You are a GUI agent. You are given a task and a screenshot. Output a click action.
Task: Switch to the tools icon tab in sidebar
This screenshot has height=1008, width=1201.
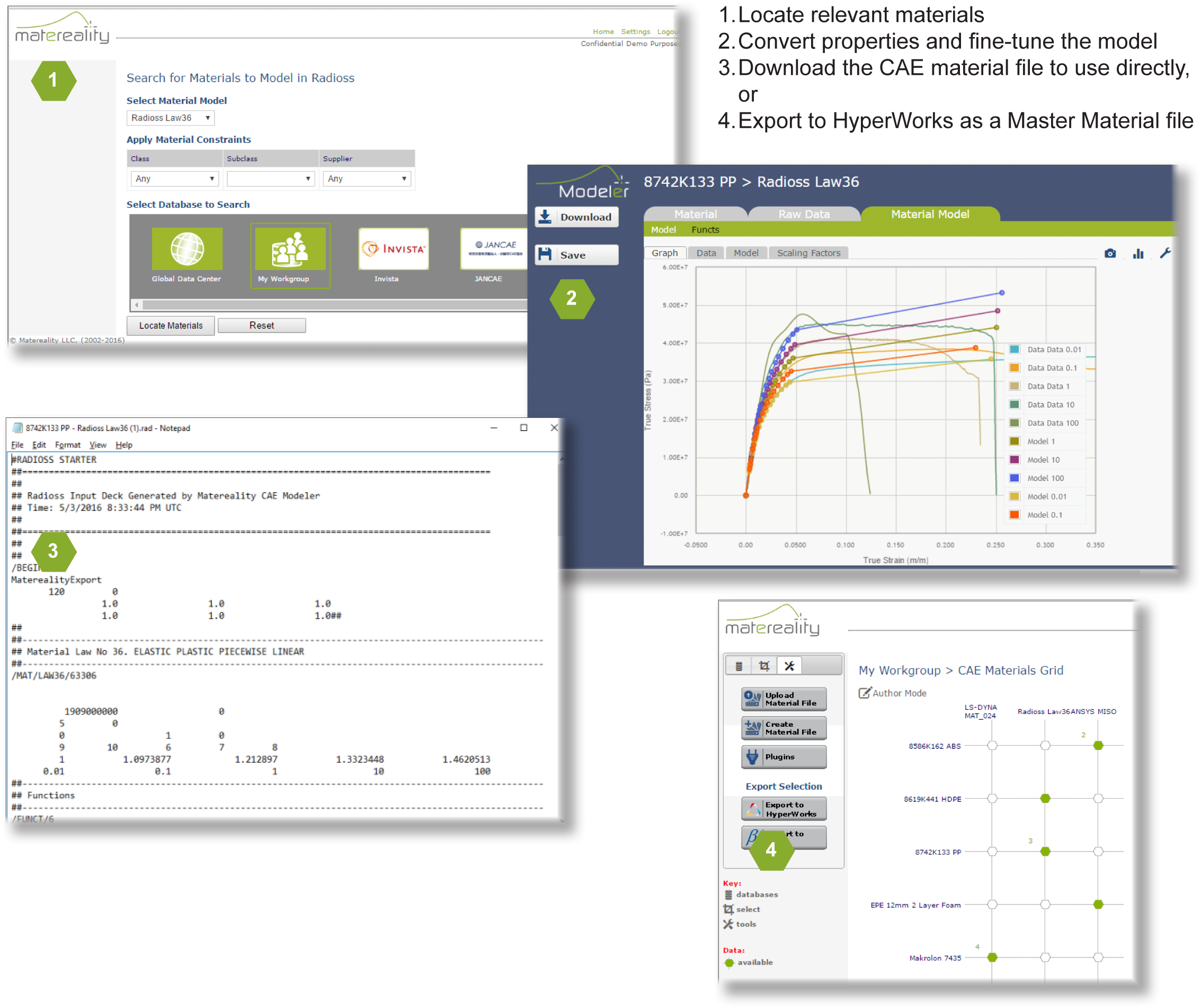click(x=789, y=666)
